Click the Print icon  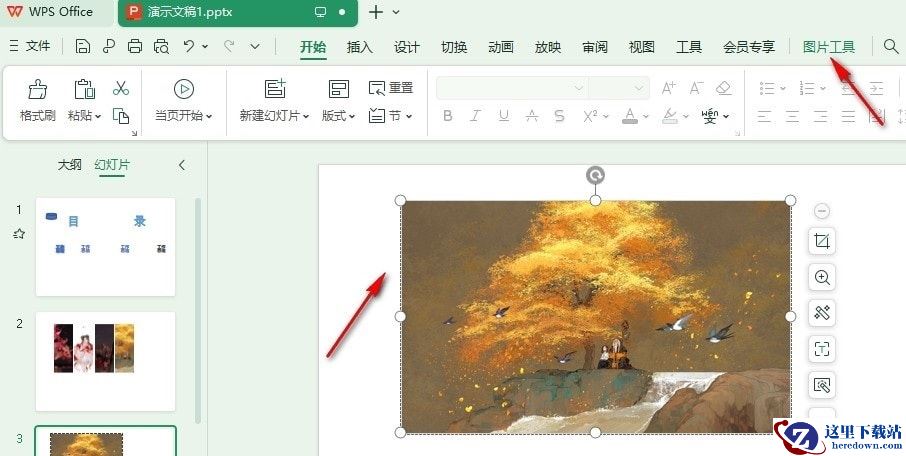(135, 47)
